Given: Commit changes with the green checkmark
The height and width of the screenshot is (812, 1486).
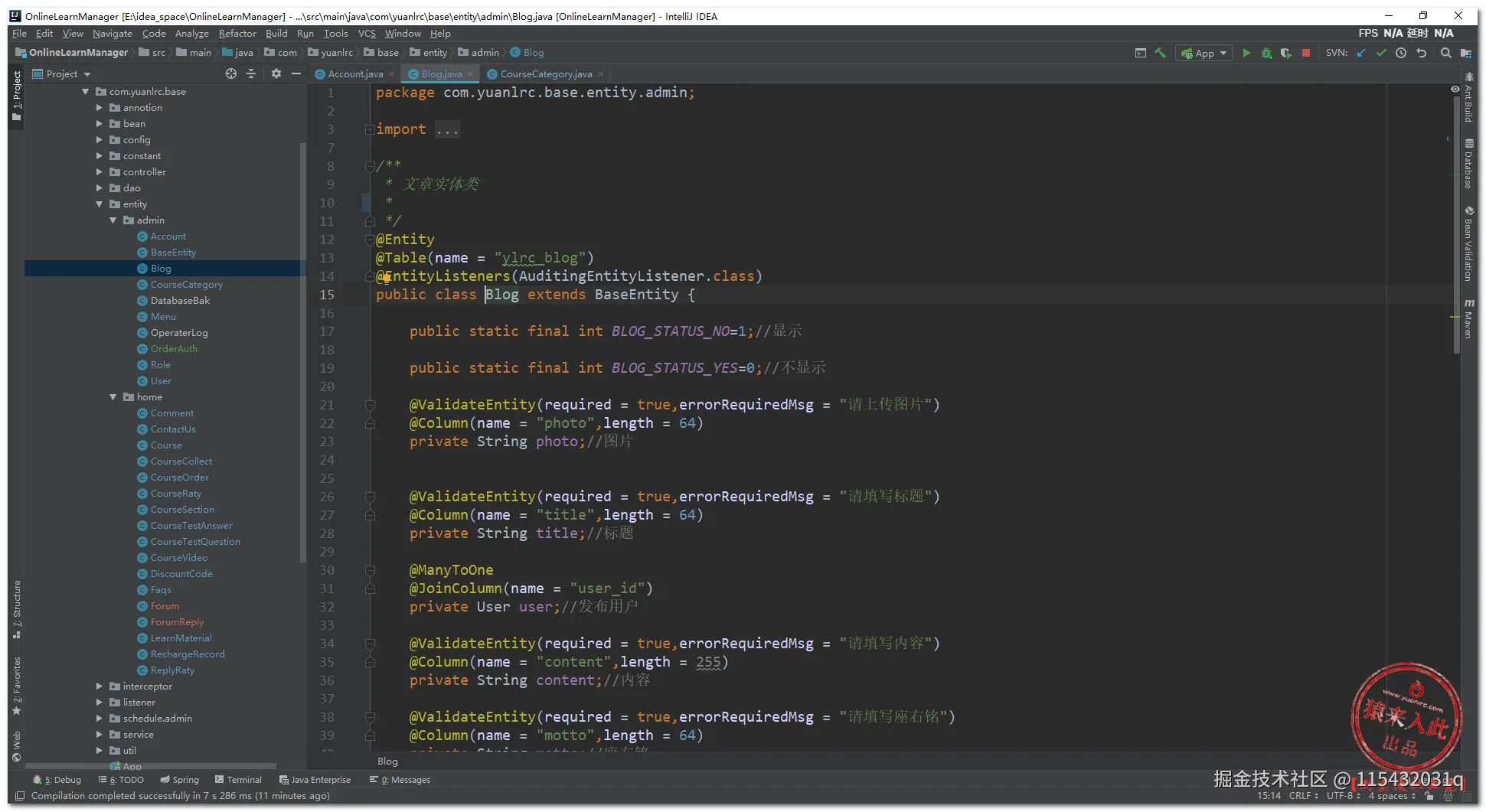Looking at the screenshot, I should coord(1381,53).
